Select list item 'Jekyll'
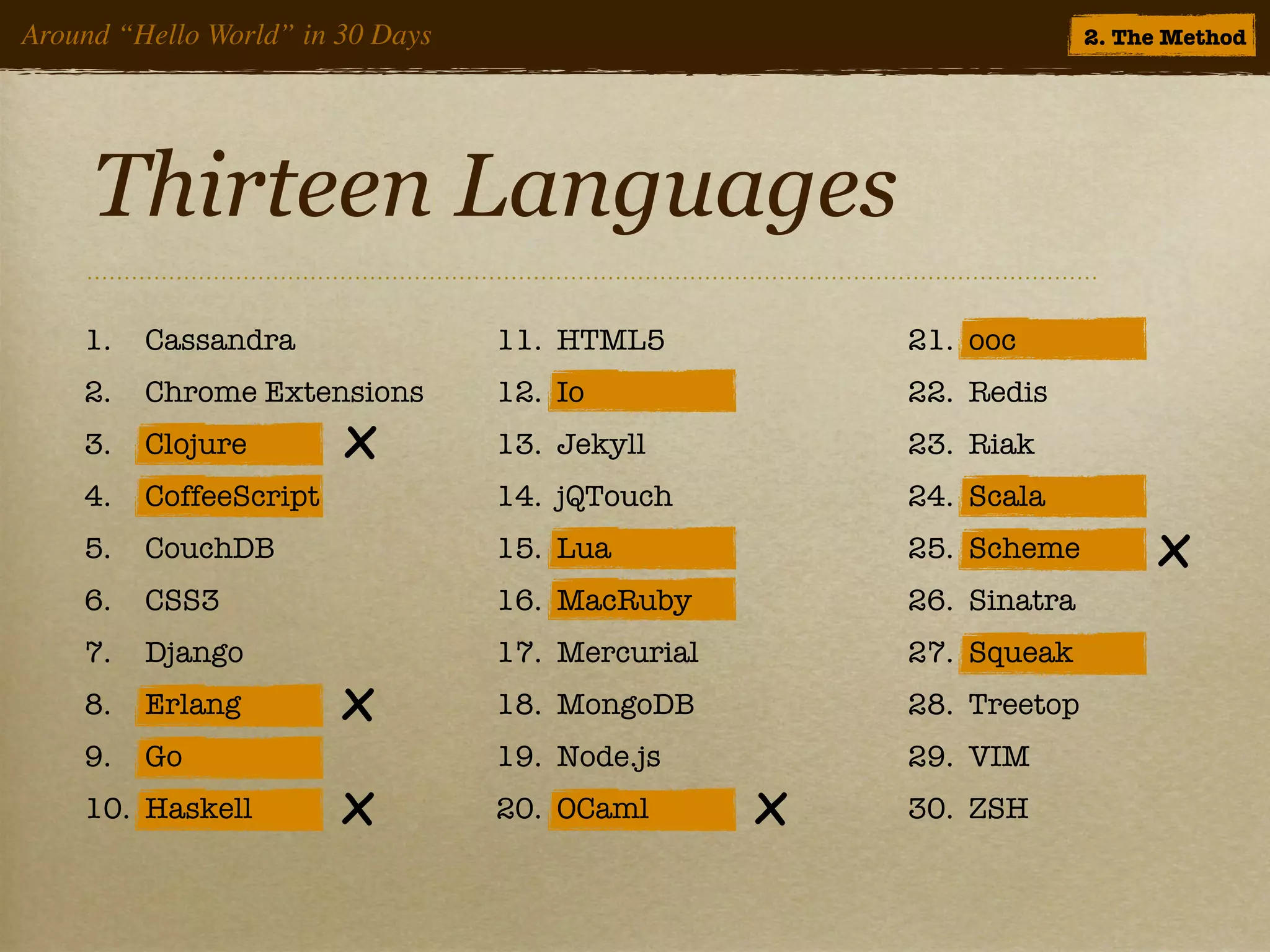Viewport: 1270px width, 952px height. pyautogui.click(x=601, y=445)
